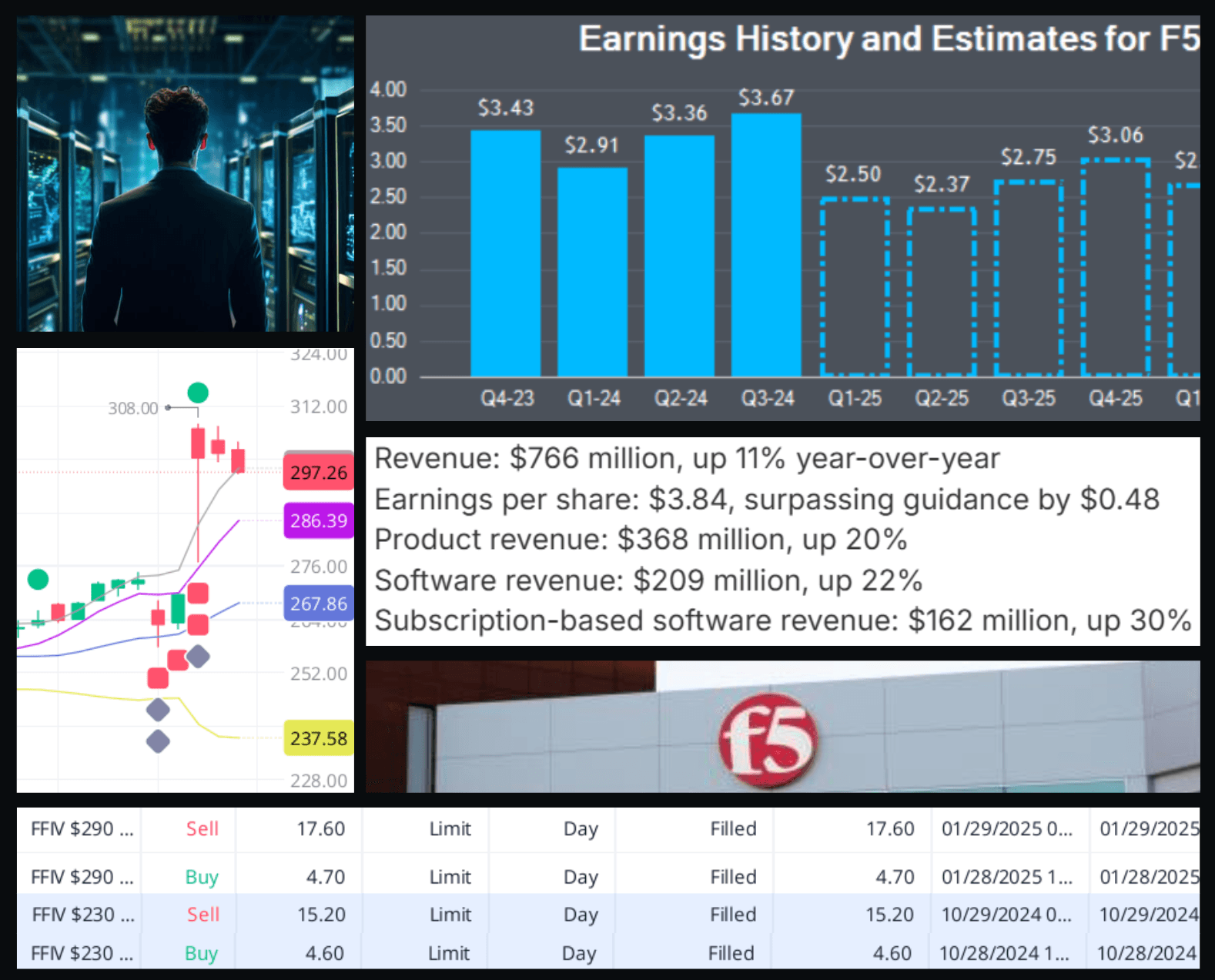1215x980 pixels.
Task: Click Filled status in the 10/28/2024 row
Action: click(x=731, y=953)
